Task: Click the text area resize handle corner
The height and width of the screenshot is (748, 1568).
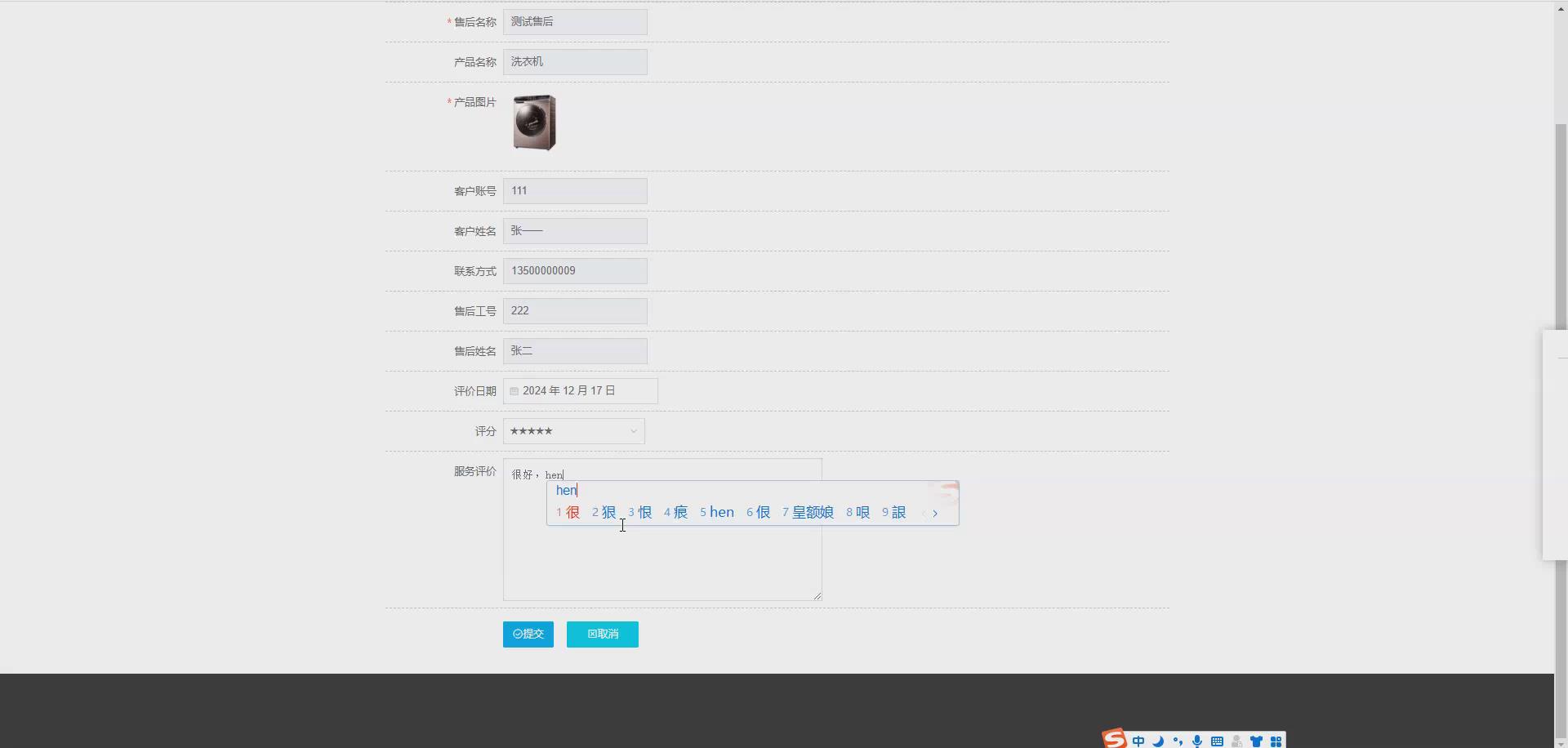Action: click(x=817, y=595)
